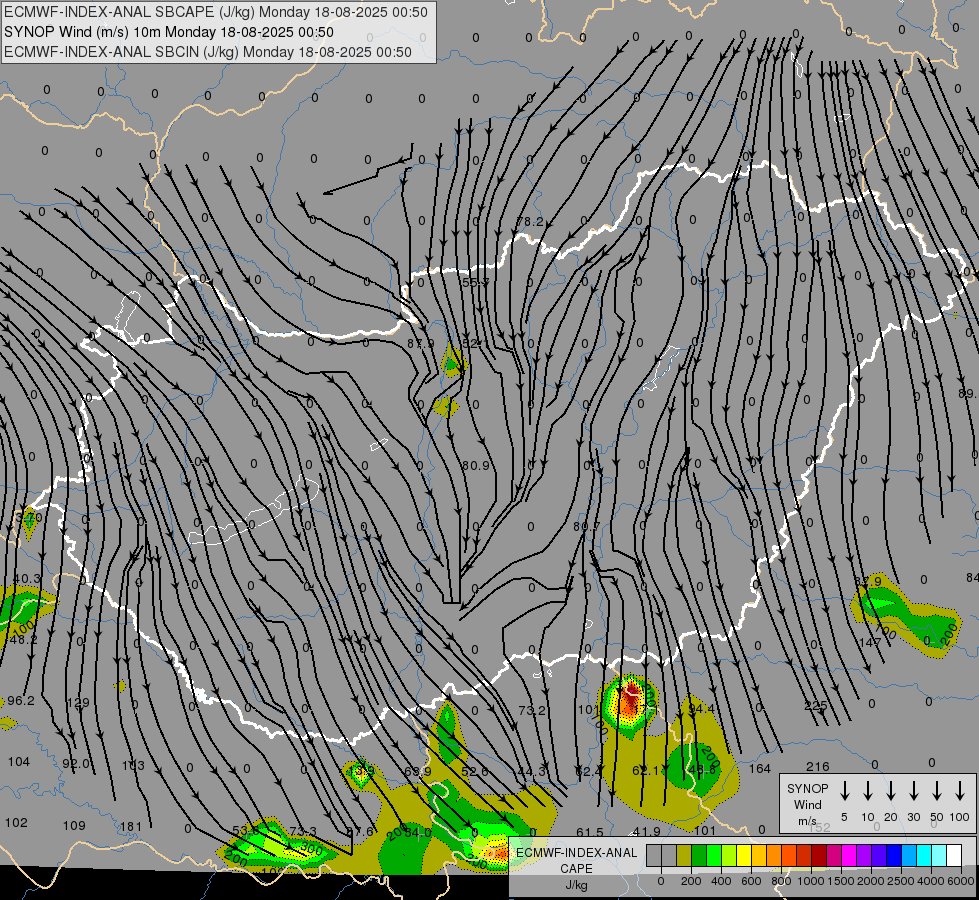The width and height of the screenshot is (979, 900).
Task: Click the 181 value on the map
Action: (130, 827)
